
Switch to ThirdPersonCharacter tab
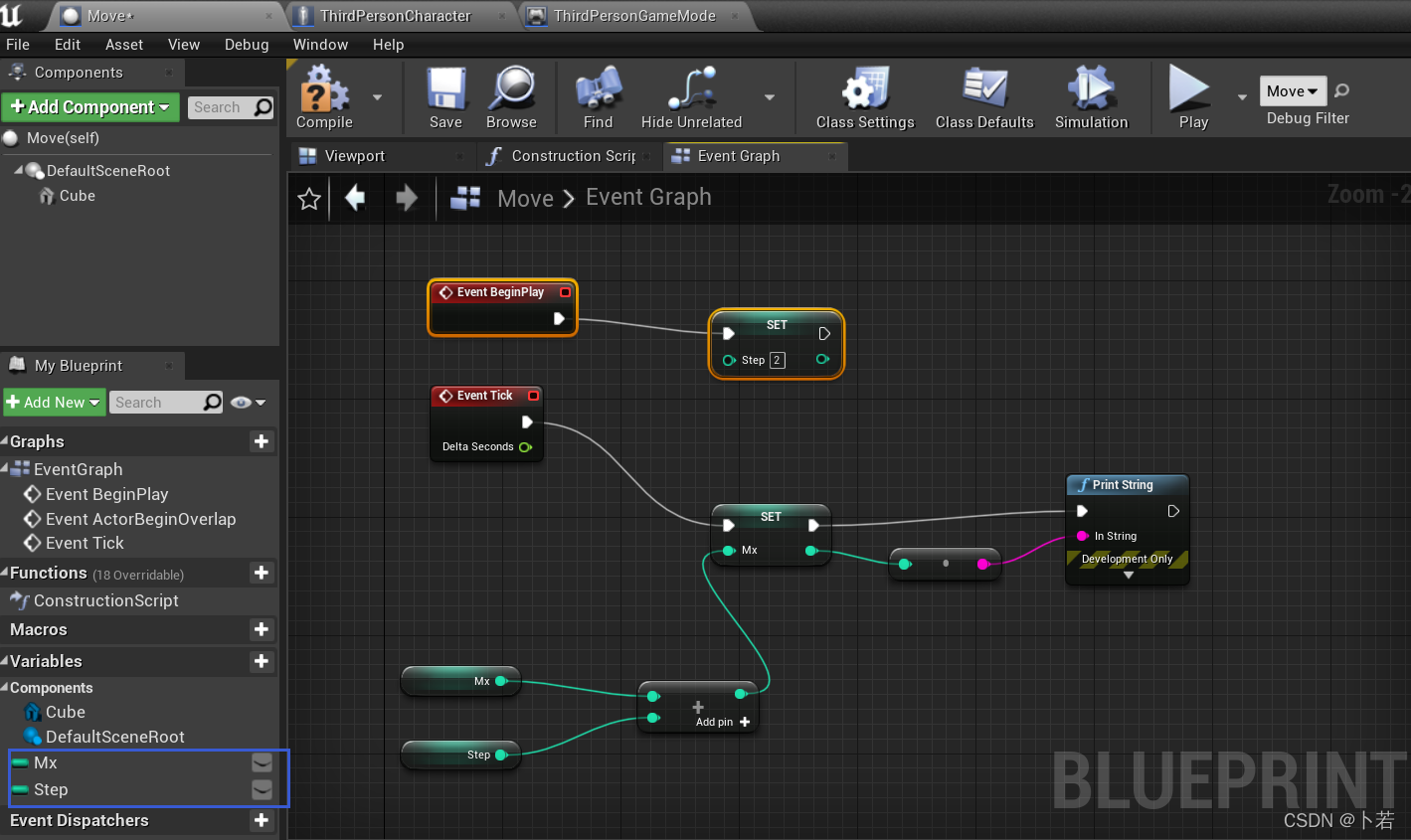click(x=396, y=16)
